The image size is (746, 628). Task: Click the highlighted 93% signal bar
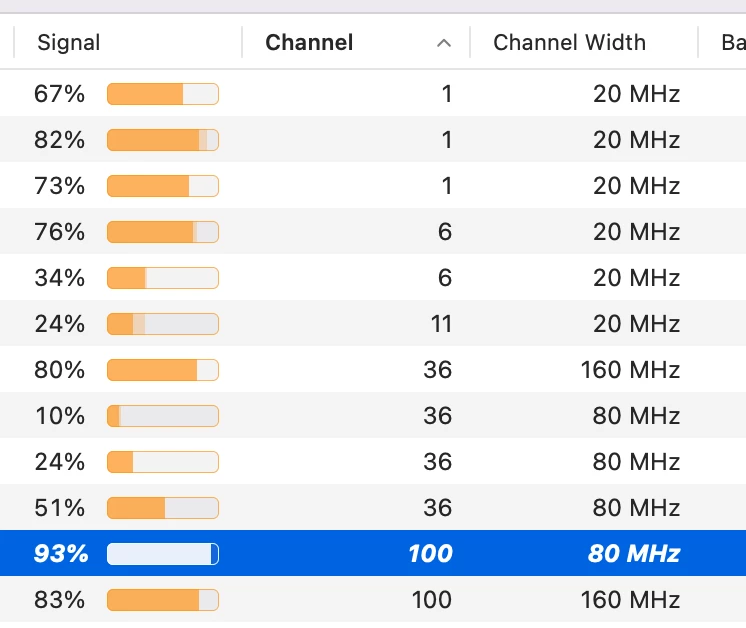pyautogui.click(x=162, y=554)
